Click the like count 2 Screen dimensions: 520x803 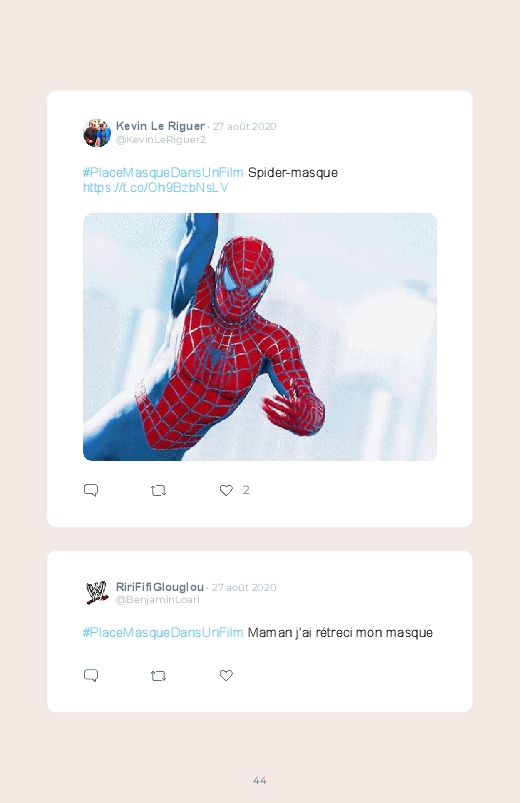coord(246,490)
